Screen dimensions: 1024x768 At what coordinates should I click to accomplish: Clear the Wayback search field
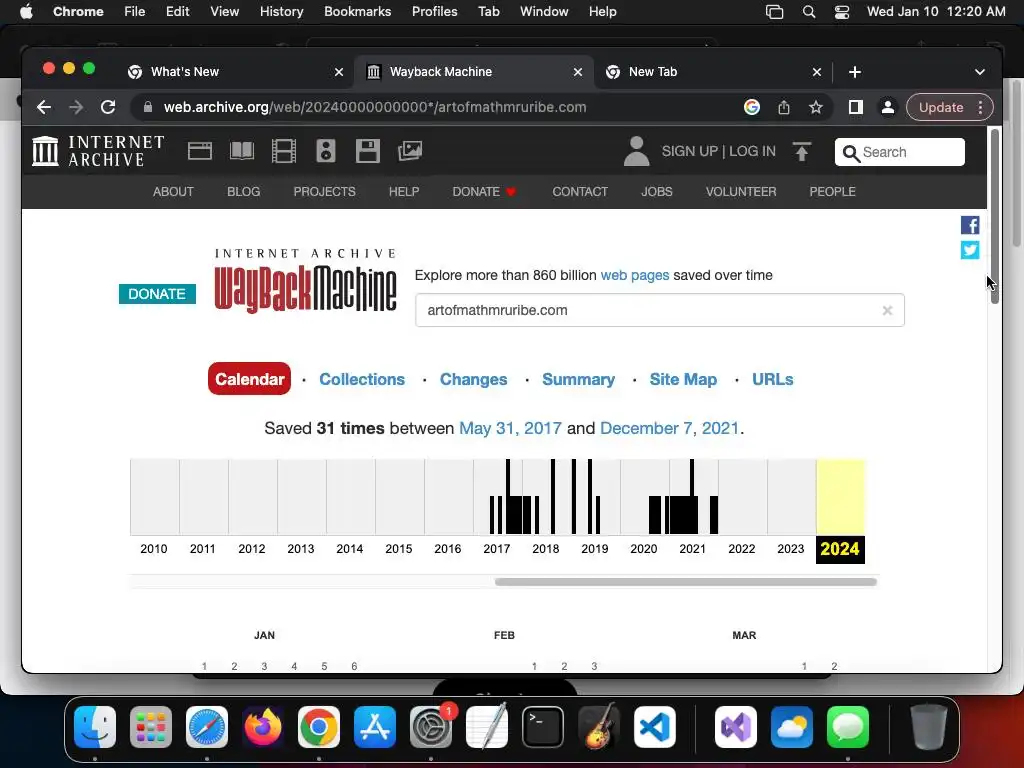coord(887,311)
